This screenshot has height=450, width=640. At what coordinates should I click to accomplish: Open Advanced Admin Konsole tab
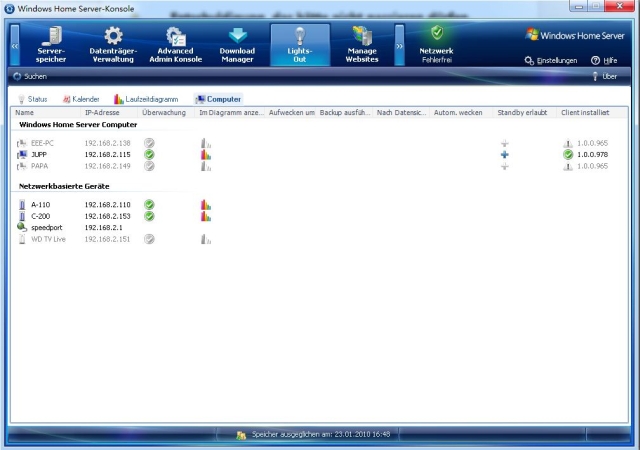(x=176, y=45)
